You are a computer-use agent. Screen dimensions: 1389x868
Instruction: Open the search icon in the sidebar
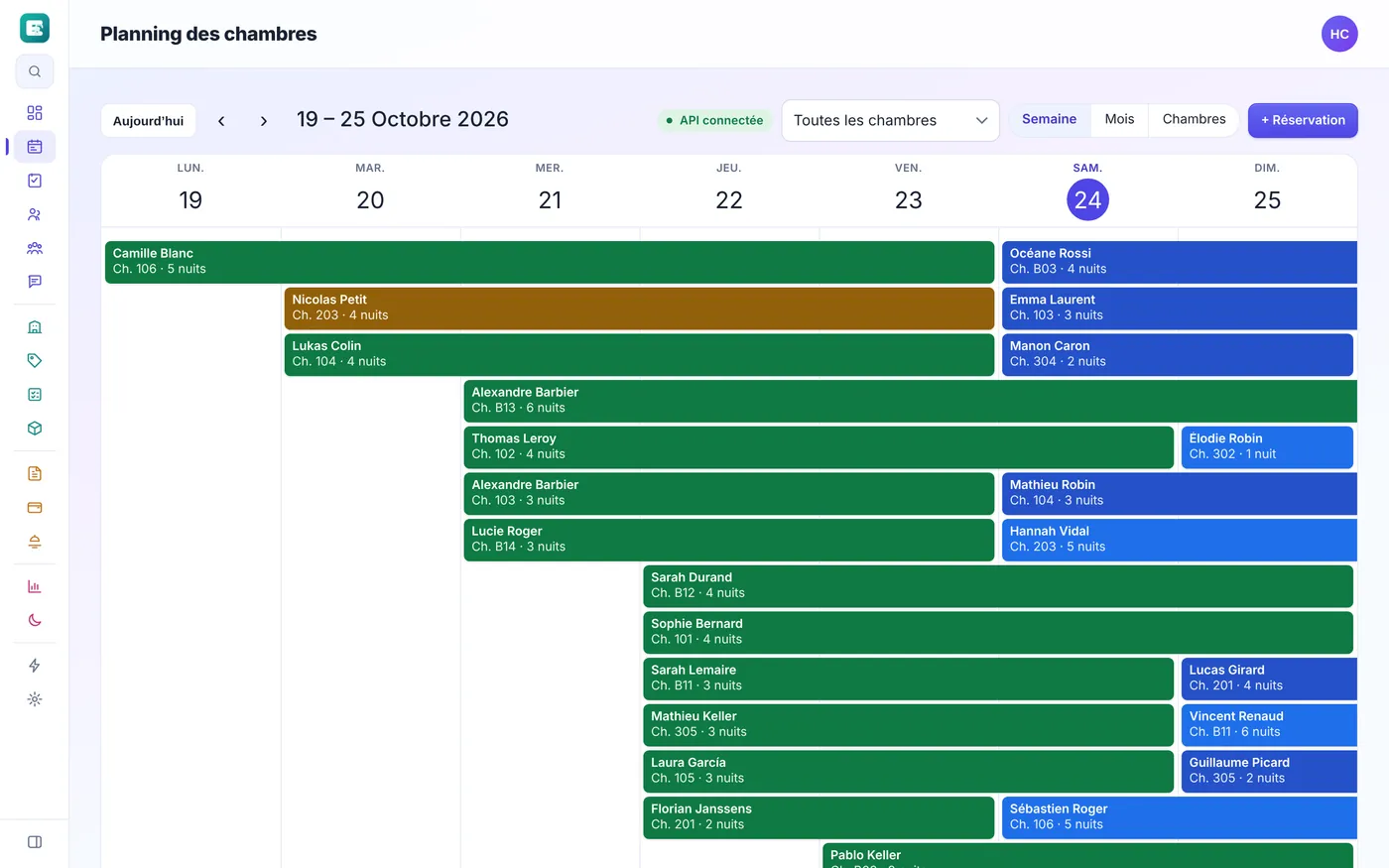pos(35,71)
